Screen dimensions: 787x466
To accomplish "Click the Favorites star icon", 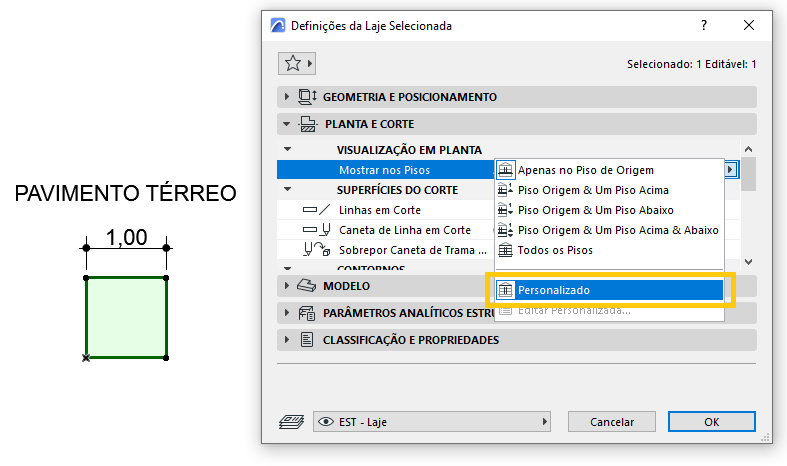I will coord(293,63).
